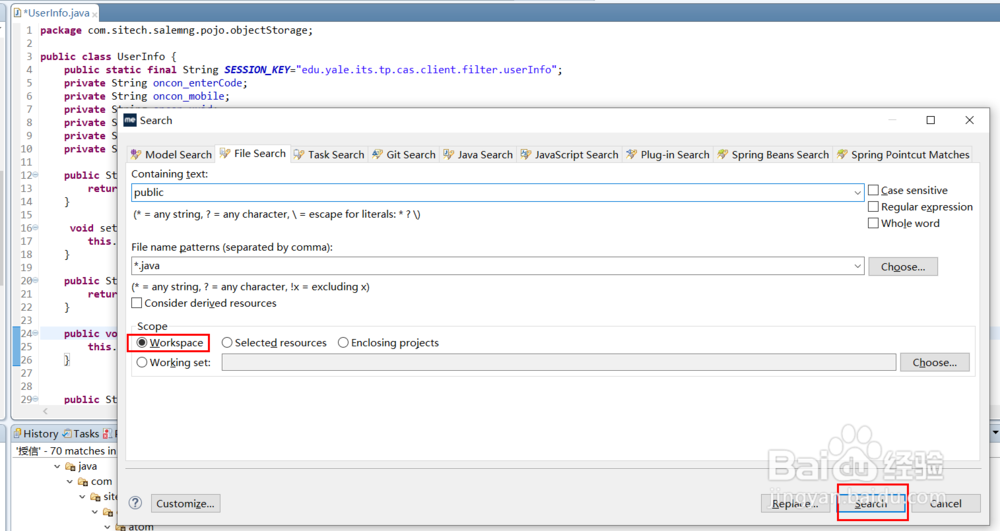The width and height of the screenshot is (1000, 531).
Task: Open the file name patterns dropdown
Action: coord(858,266)
